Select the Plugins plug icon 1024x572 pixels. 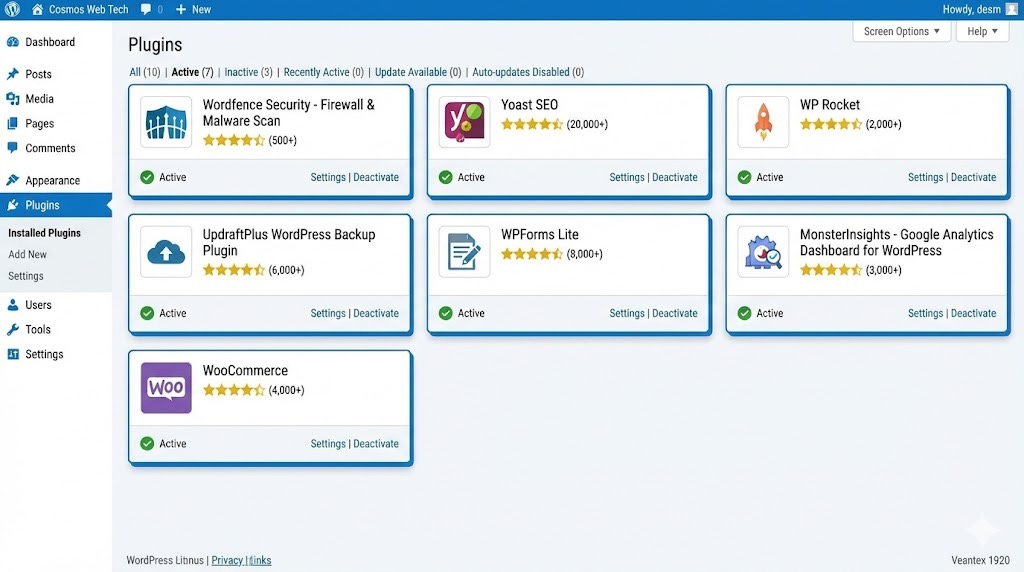[x=12, y=205]
